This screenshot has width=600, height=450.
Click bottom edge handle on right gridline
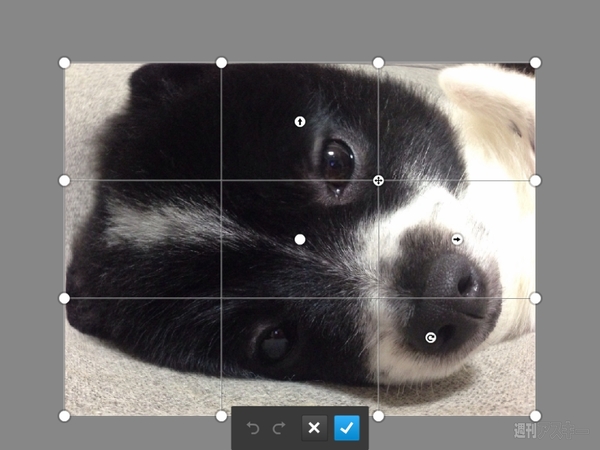coord(378,416)
